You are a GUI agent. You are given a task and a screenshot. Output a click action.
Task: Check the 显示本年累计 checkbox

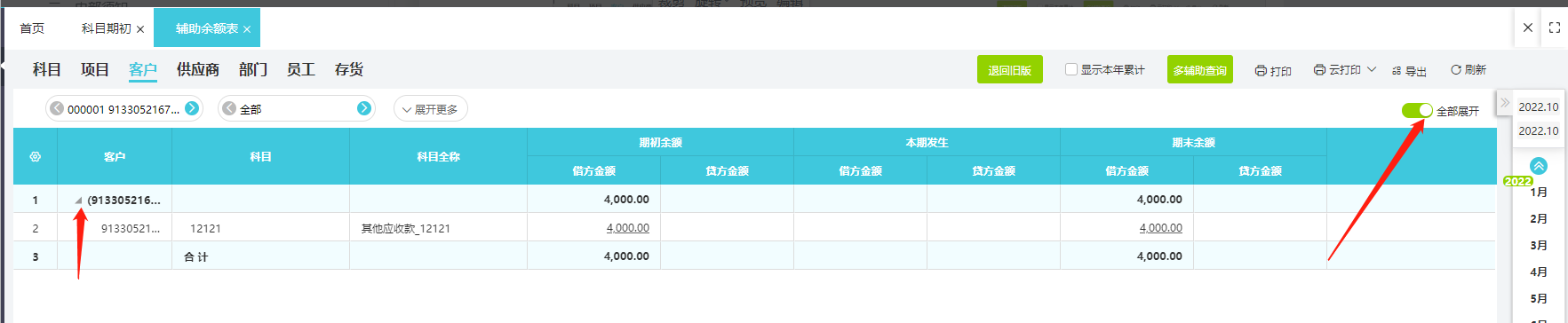[x=1071, y=69]
